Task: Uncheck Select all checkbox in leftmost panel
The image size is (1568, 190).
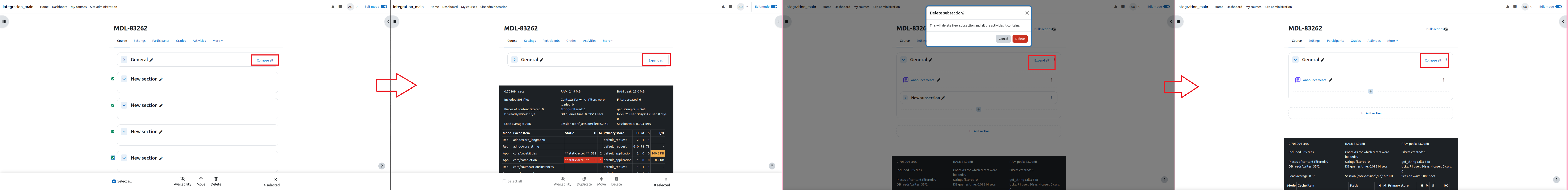Action: (x=114, y=181)
